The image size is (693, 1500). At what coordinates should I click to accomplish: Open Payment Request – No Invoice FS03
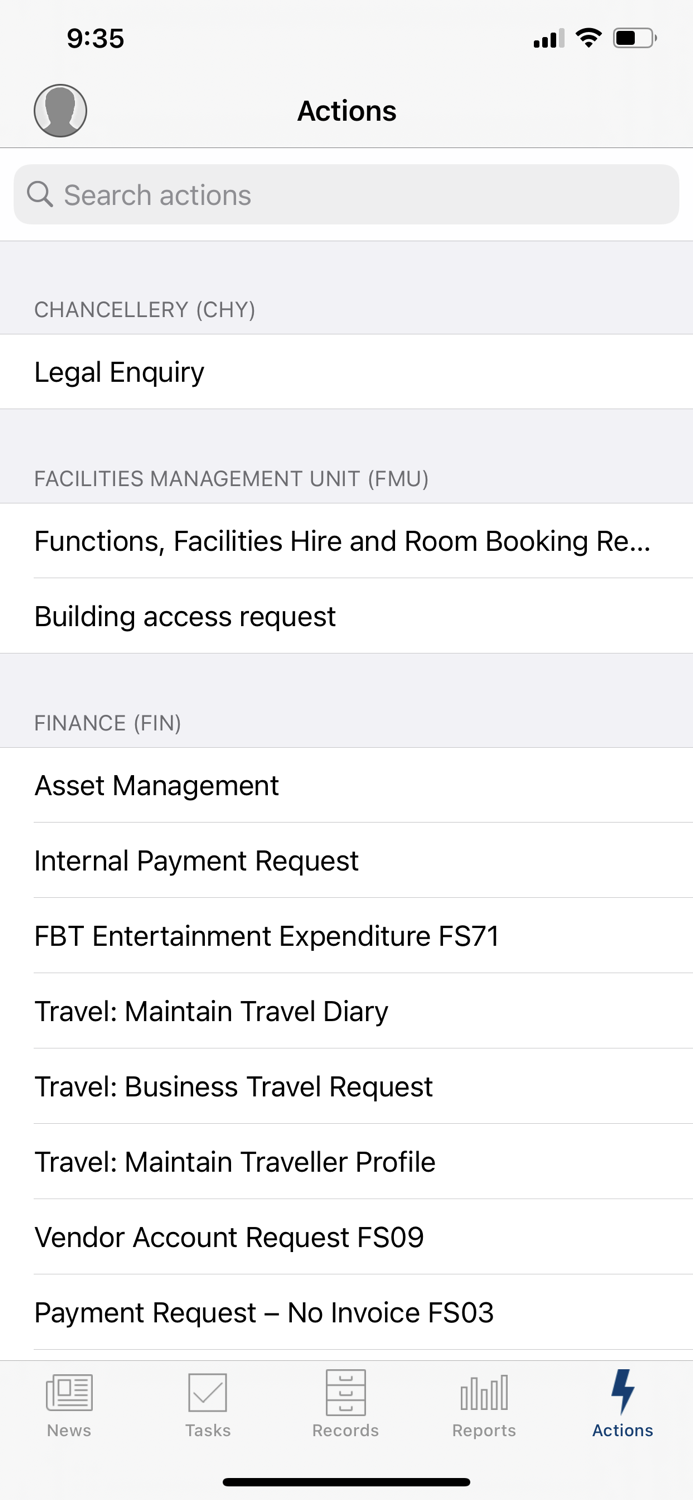(263, 1312)
